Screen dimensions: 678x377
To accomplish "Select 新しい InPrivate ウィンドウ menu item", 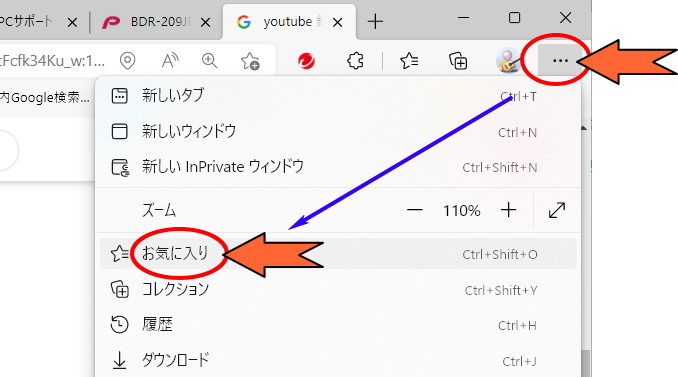I will point(338,167).
